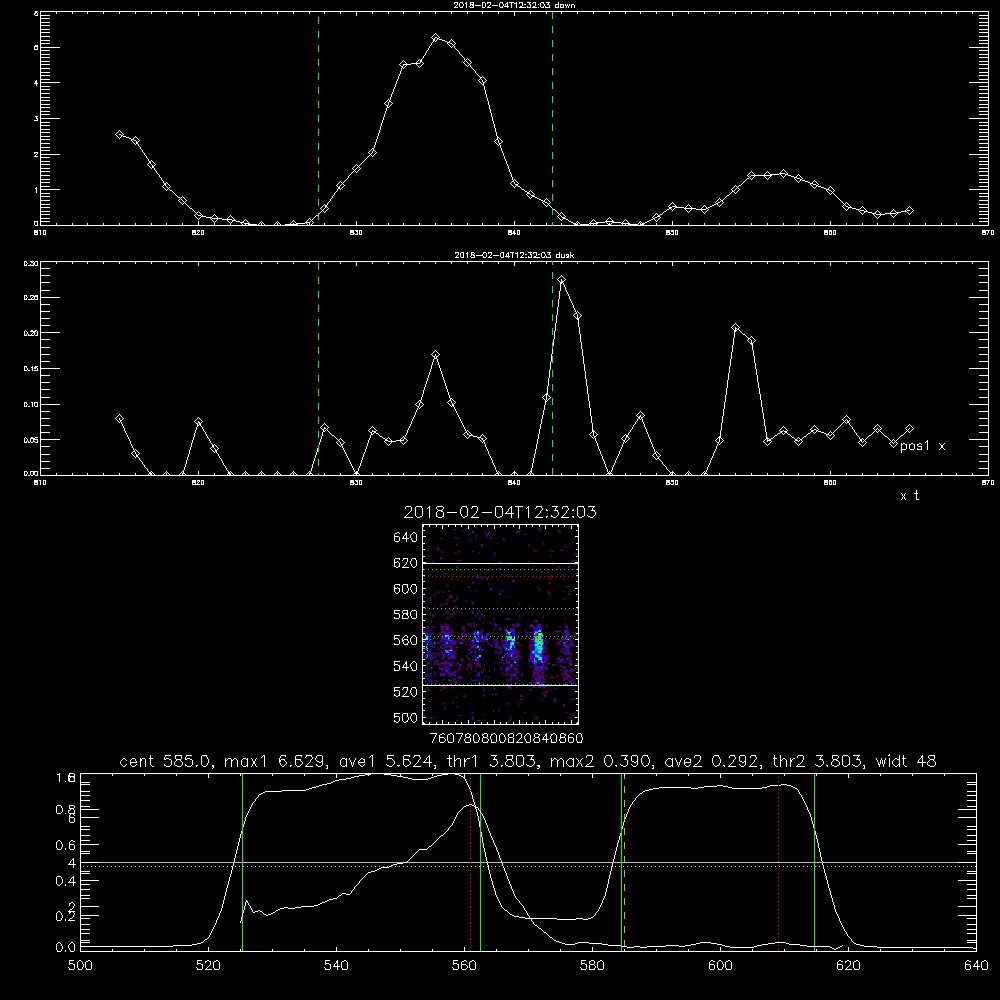1000x1000 pixels.
Task: Click the "2018-02-04T12:32:03 dusk" plot title
Action: point(514,255)
